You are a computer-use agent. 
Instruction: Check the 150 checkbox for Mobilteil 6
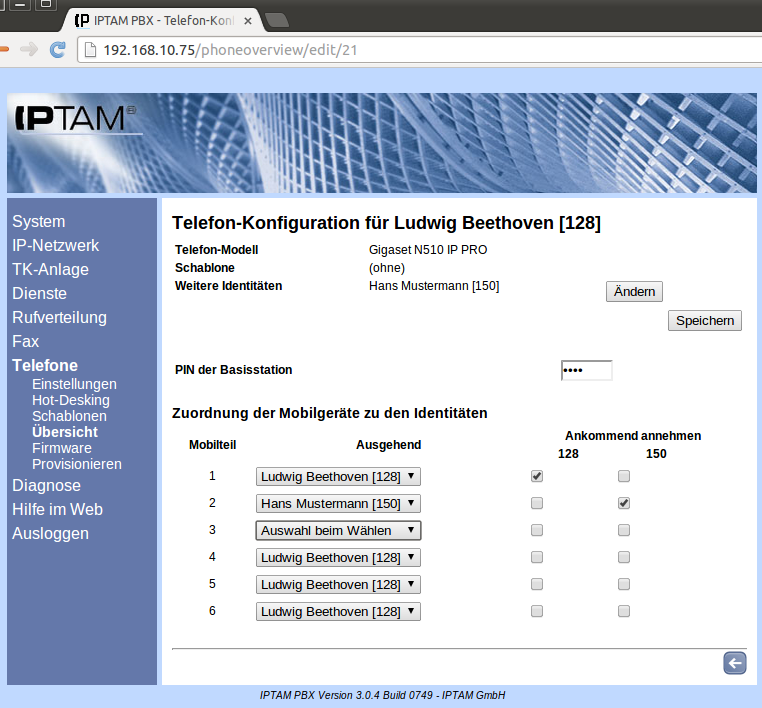pos(624,611)
